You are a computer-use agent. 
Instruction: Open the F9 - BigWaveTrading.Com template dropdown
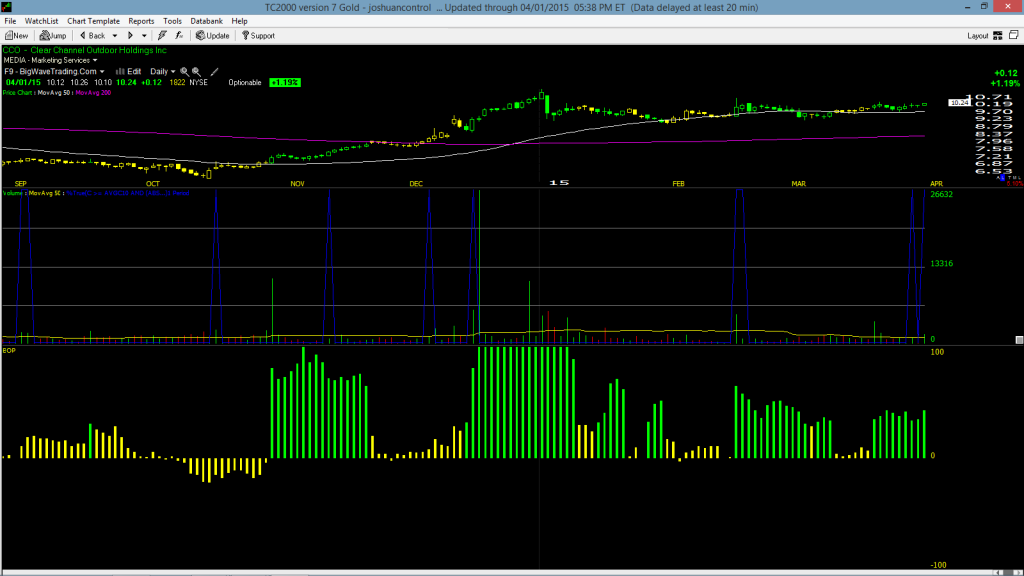(x=54, y=72)
